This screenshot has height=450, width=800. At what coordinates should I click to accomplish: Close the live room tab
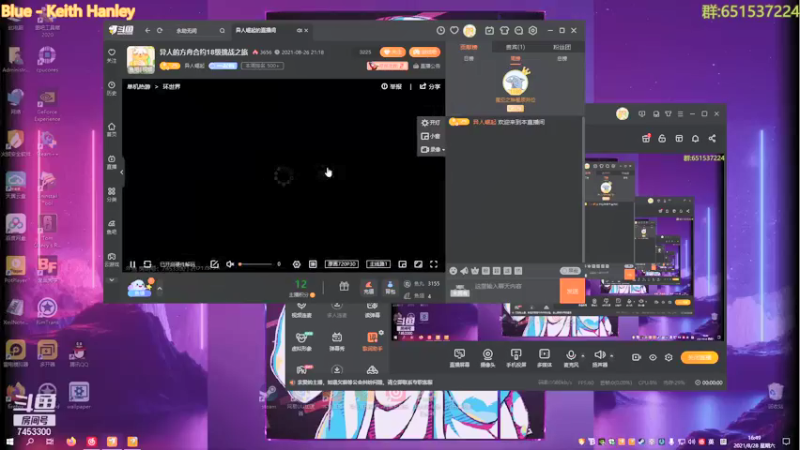tap(306, 31)
